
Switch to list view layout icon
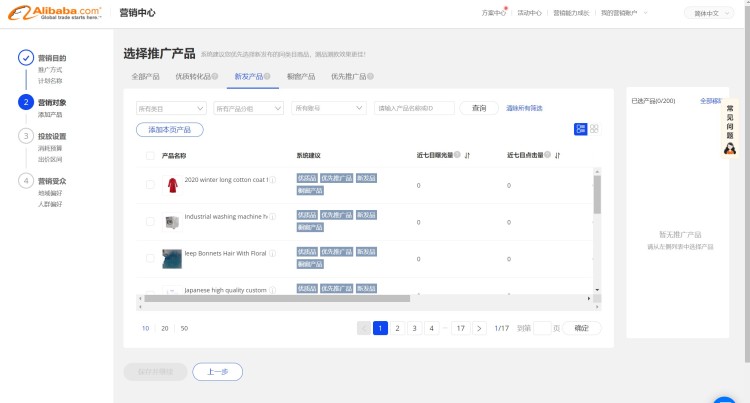click(580, 129)
